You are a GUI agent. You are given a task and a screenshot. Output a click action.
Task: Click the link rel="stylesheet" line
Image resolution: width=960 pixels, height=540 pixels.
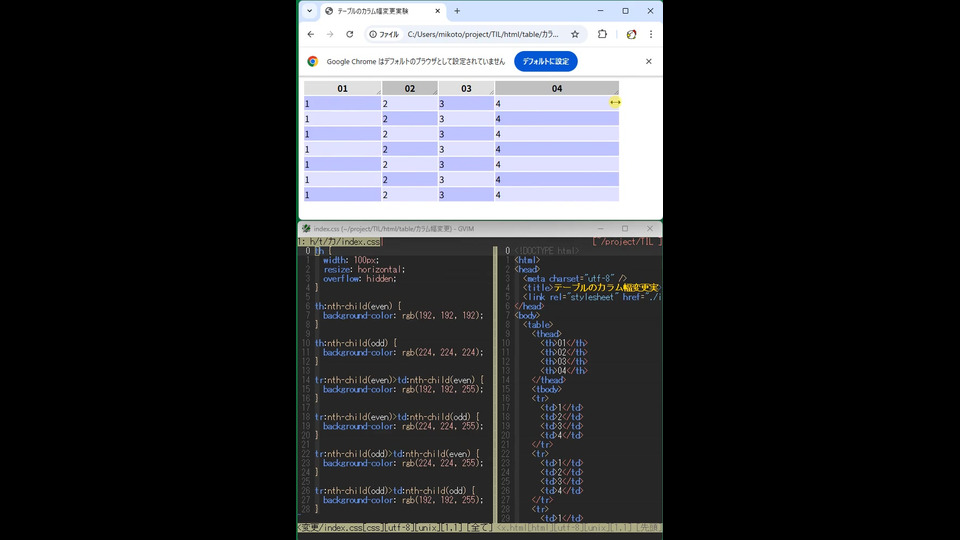592,297
